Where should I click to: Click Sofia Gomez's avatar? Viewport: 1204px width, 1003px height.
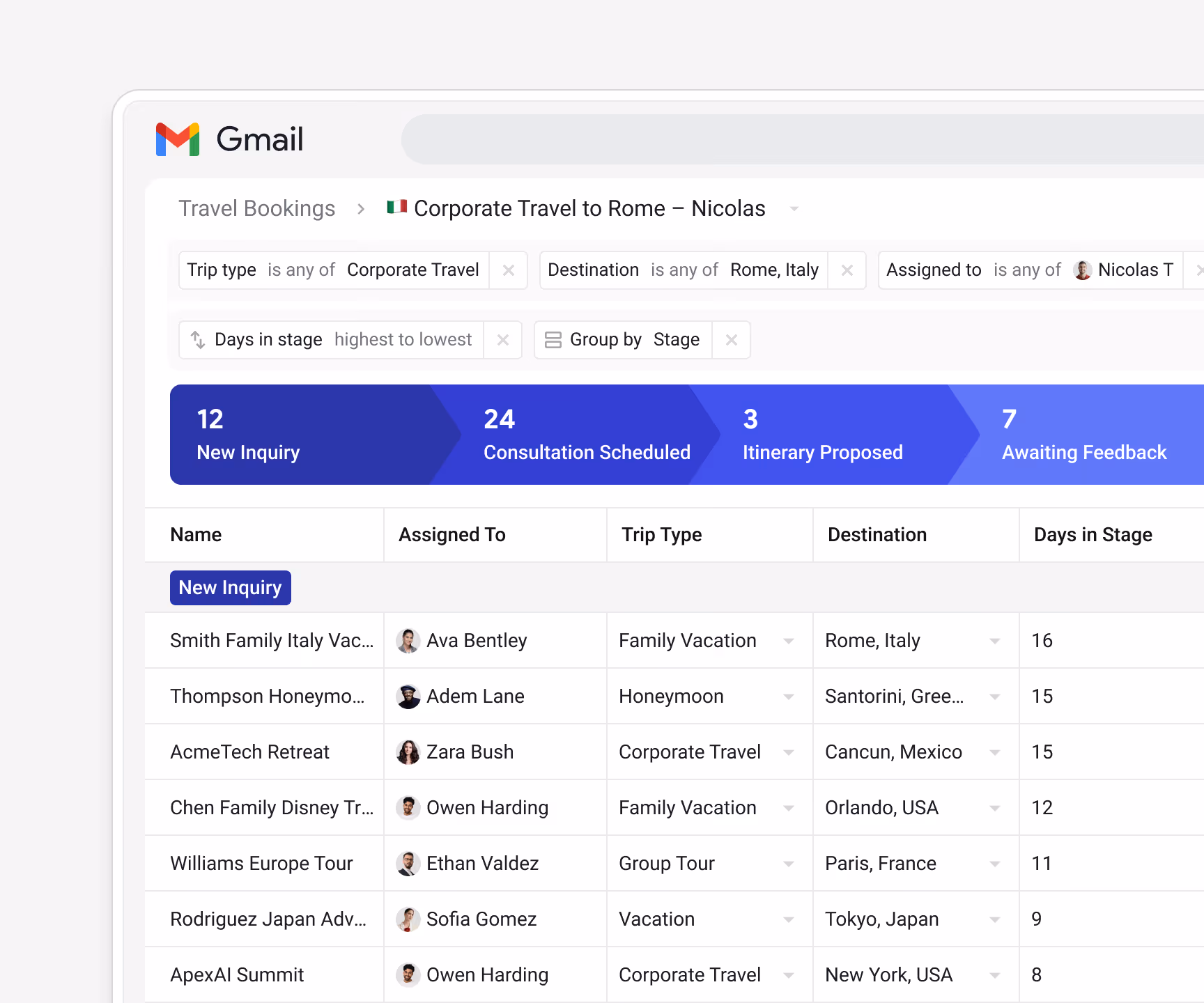(x=408, y=919)
